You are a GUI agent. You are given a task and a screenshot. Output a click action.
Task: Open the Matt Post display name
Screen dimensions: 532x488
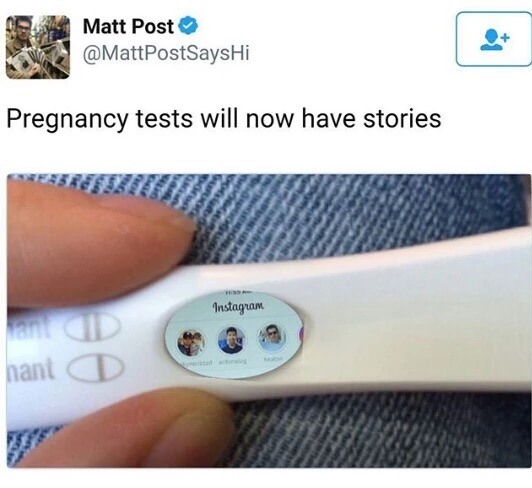tap(128, 26)
